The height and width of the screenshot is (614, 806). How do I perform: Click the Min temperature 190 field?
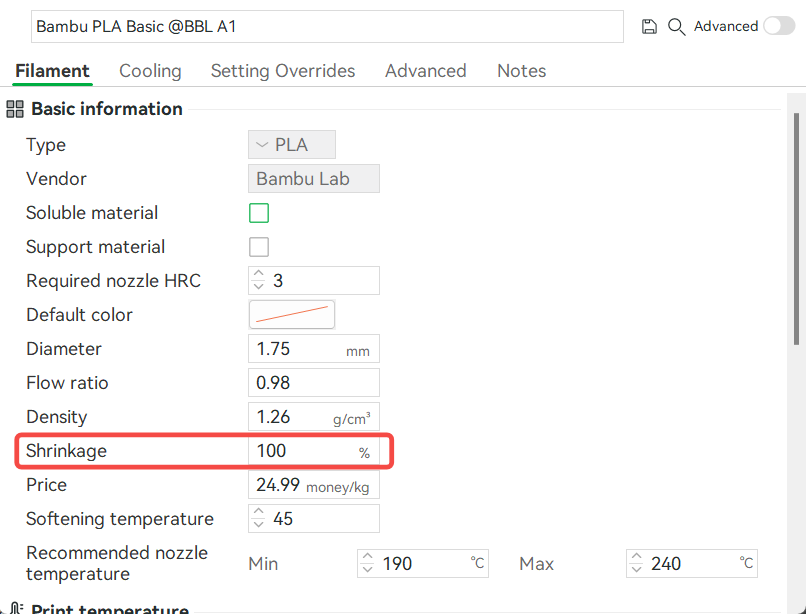[x=423, y=563]
